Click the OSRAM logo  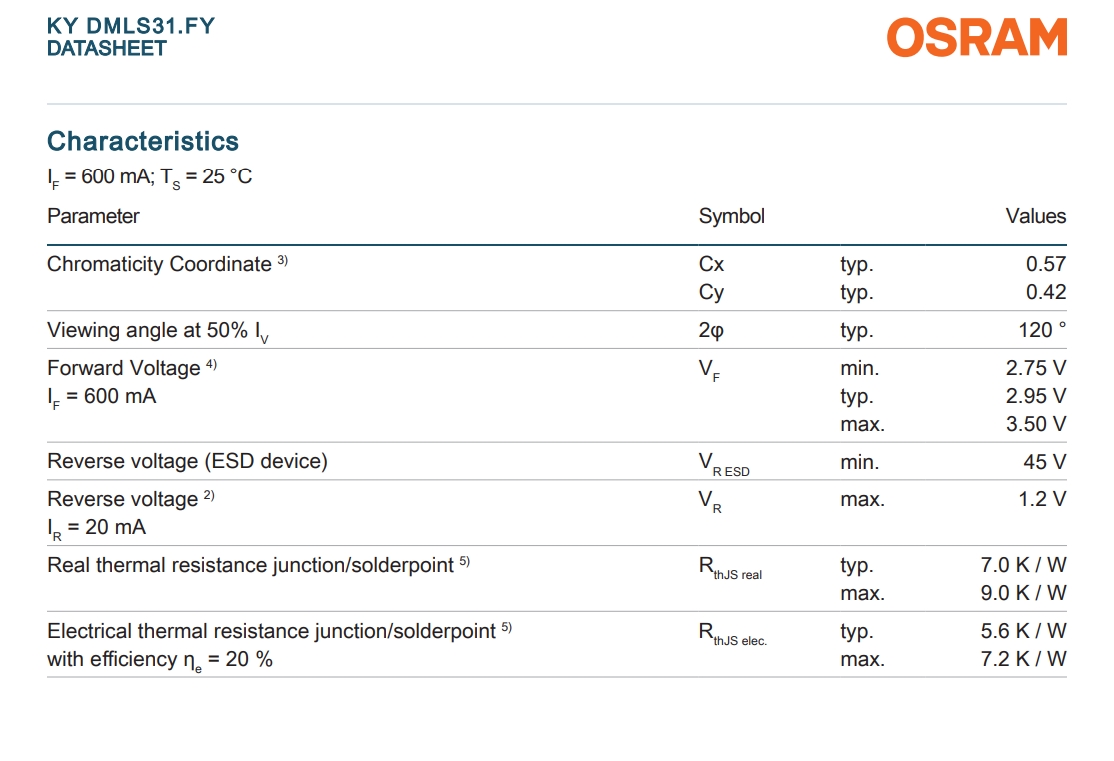(x=977, y=38)
